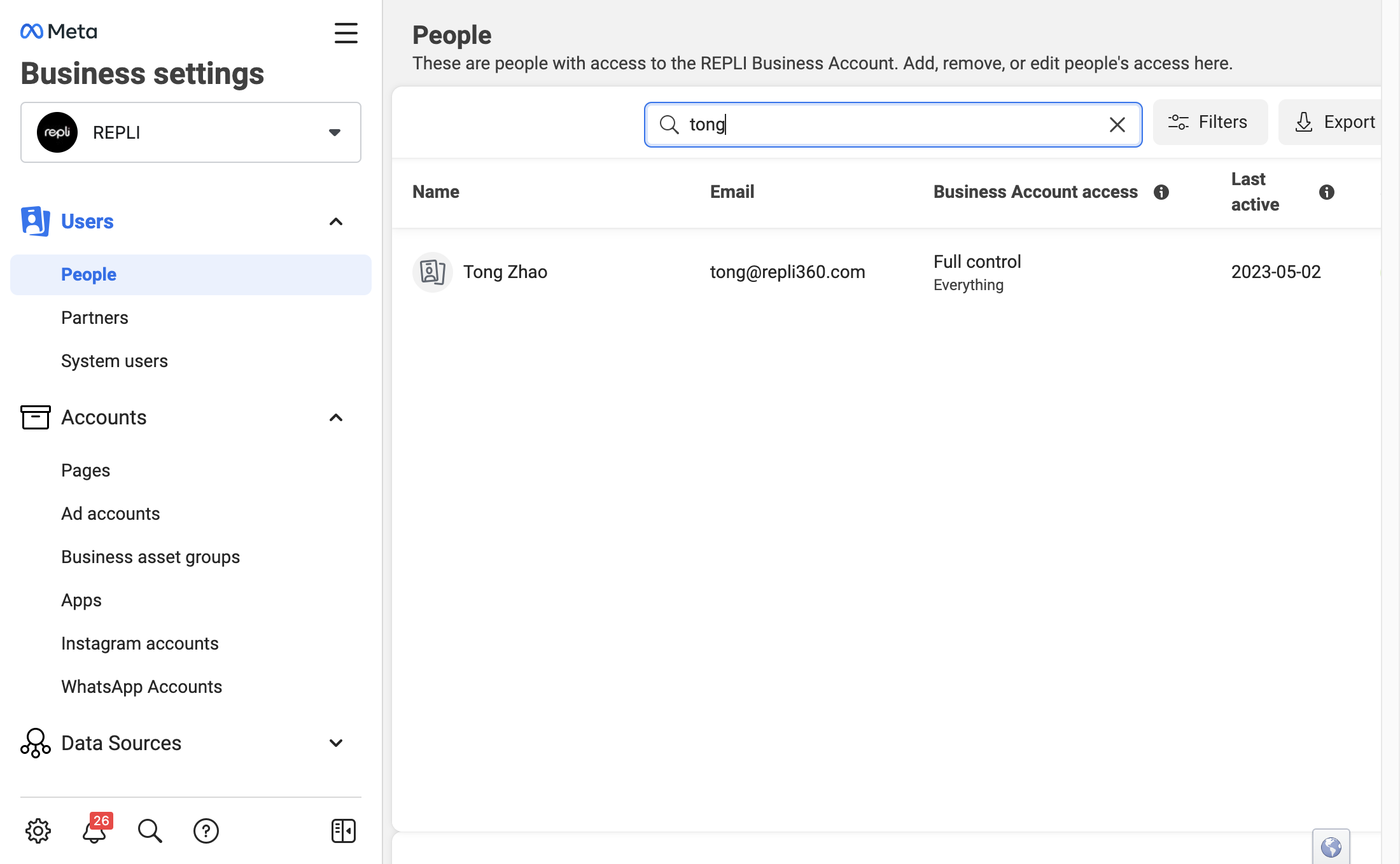Click email tong@repli360.com
This screenshot has height=864, width=1400.
(788, 272)
